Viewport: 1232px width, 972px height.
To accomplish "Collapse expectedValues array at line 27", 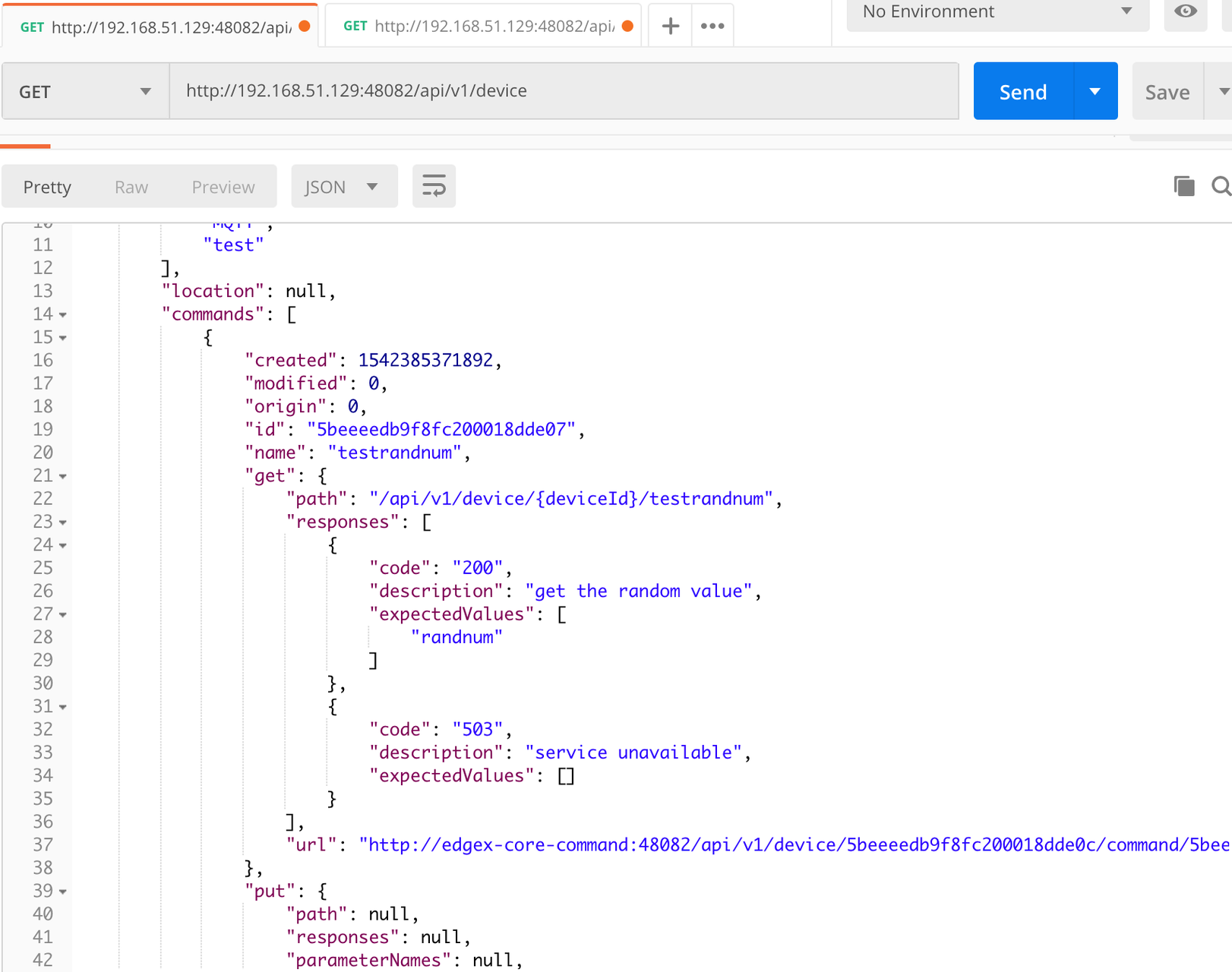I will 63,614.
